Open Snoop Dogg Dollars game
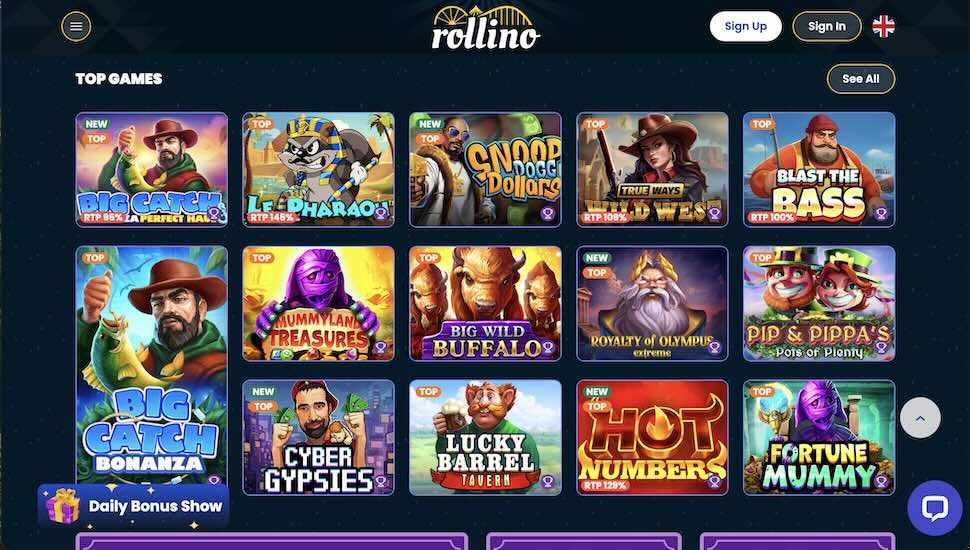This screenshot has height=550, width=970. pos(486,170)
